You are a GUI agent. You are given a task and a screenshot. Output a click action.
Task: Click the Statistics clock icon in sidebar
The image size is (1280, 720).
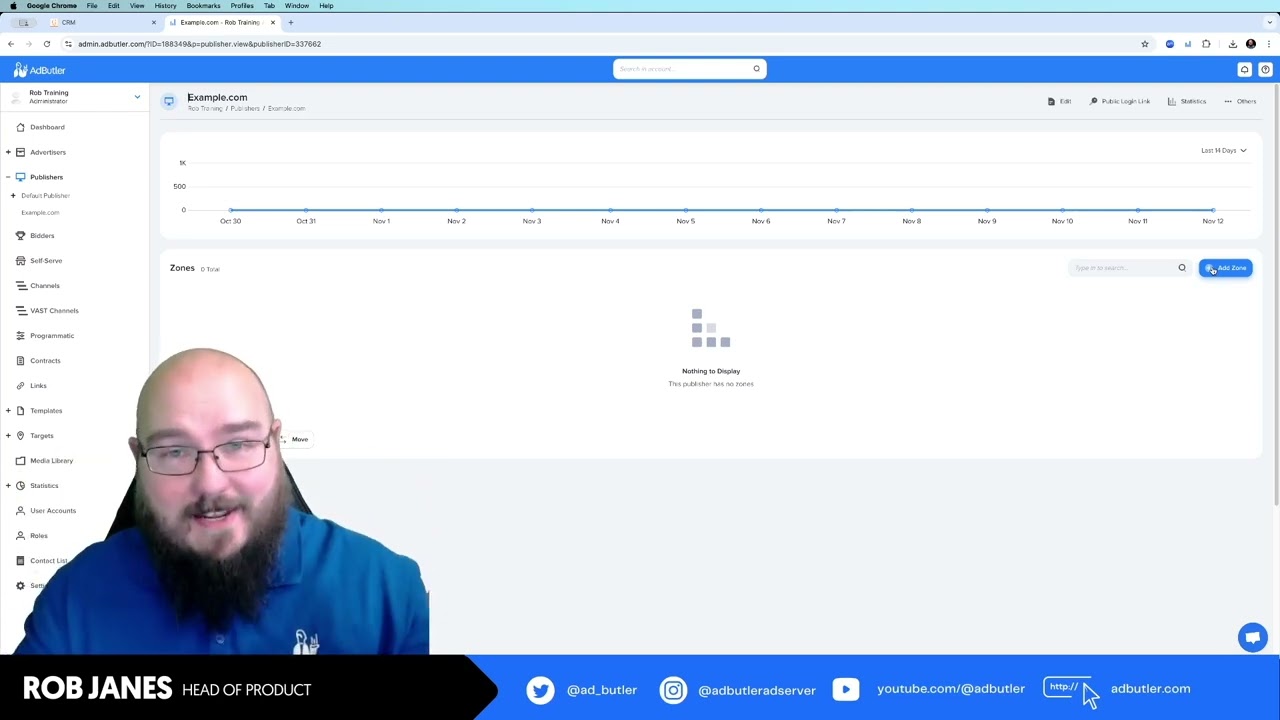pyautogui.click(x=20, y=486)
